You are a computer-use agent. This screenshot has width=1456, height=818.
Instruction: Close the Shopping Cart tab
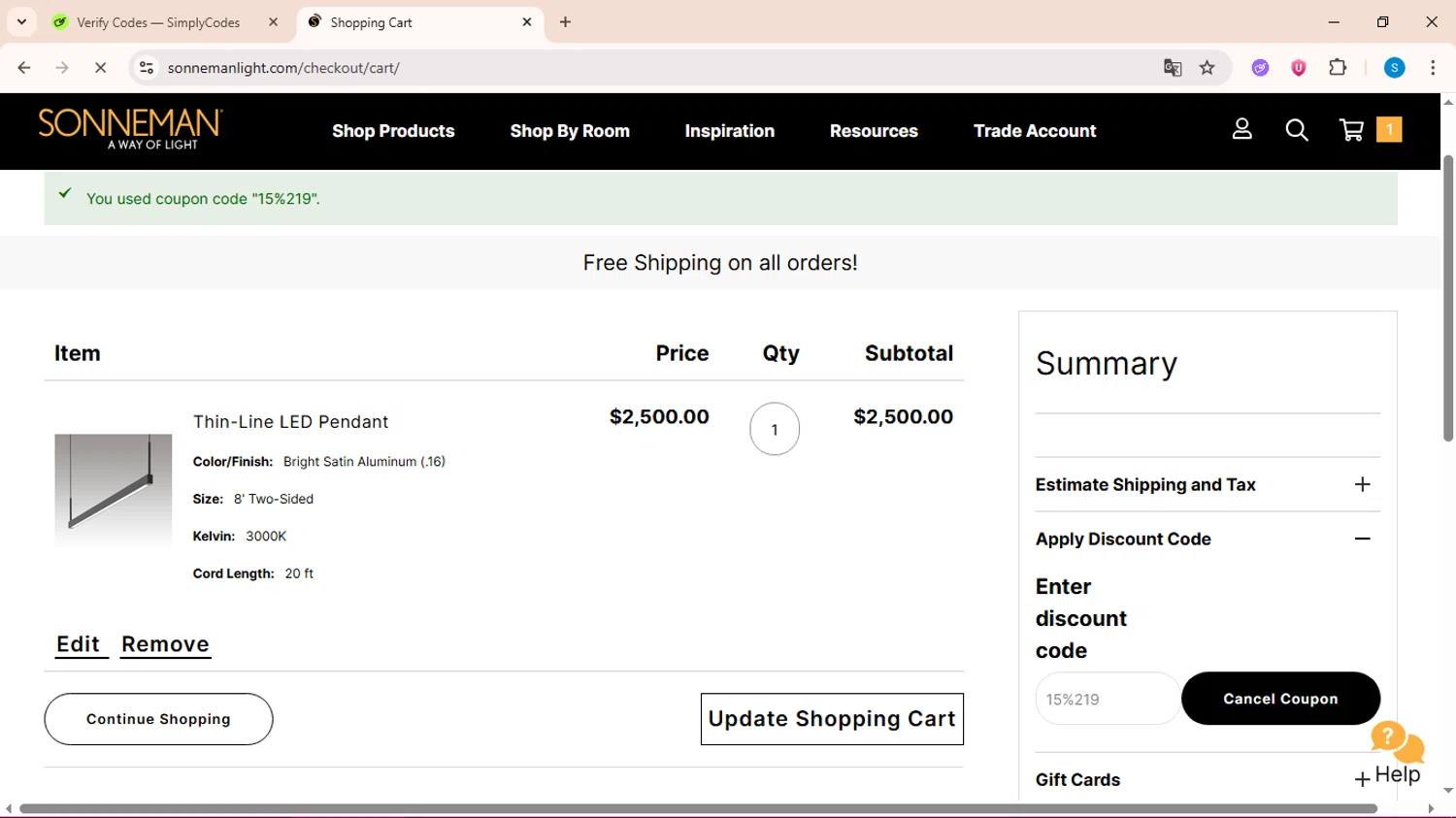tap(527, 22)
